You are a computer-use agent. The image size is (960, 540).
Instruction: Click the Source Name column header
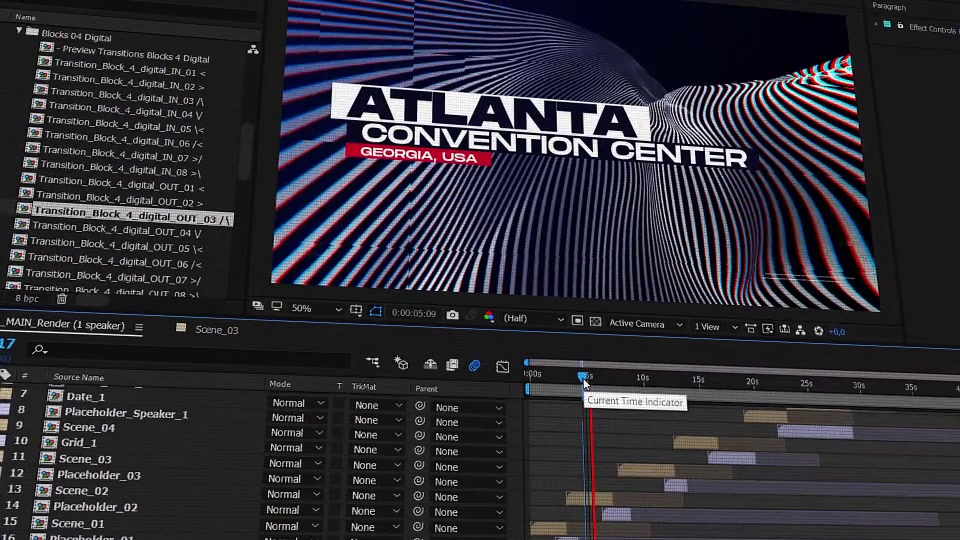(x=78, y=377)
